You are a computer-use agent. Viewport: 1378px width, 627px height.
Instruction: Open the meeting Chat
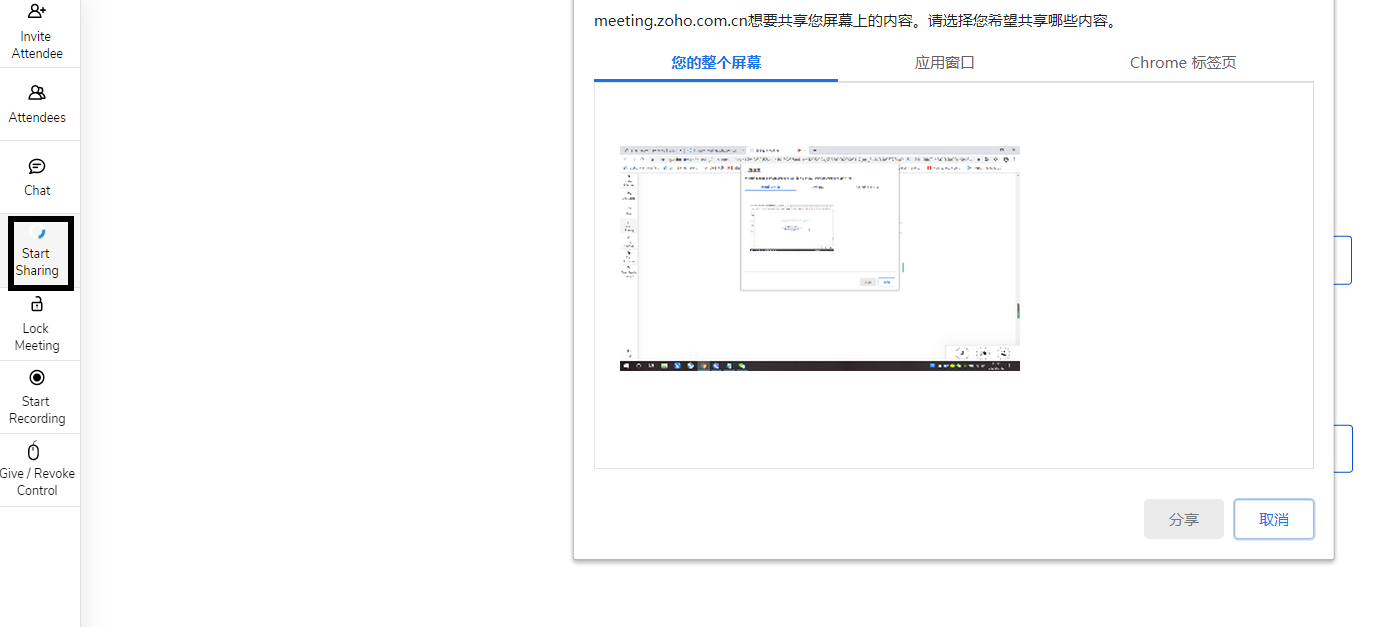pyautogui.click(x=36, y=177)
